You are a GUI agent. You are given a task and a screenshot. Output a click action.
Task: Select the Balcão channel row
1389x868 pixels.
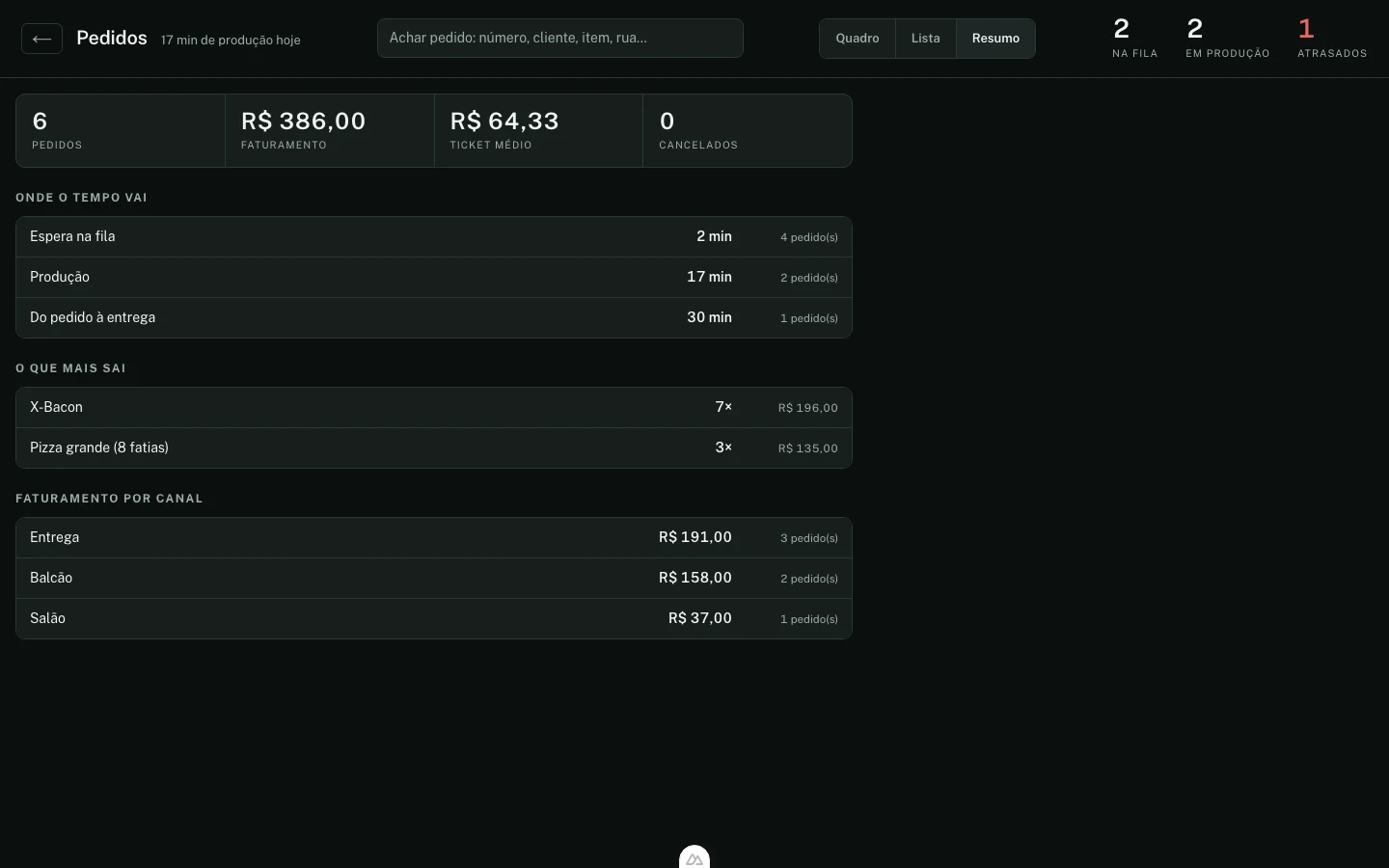pyautogui.click(x=434, y=578)
